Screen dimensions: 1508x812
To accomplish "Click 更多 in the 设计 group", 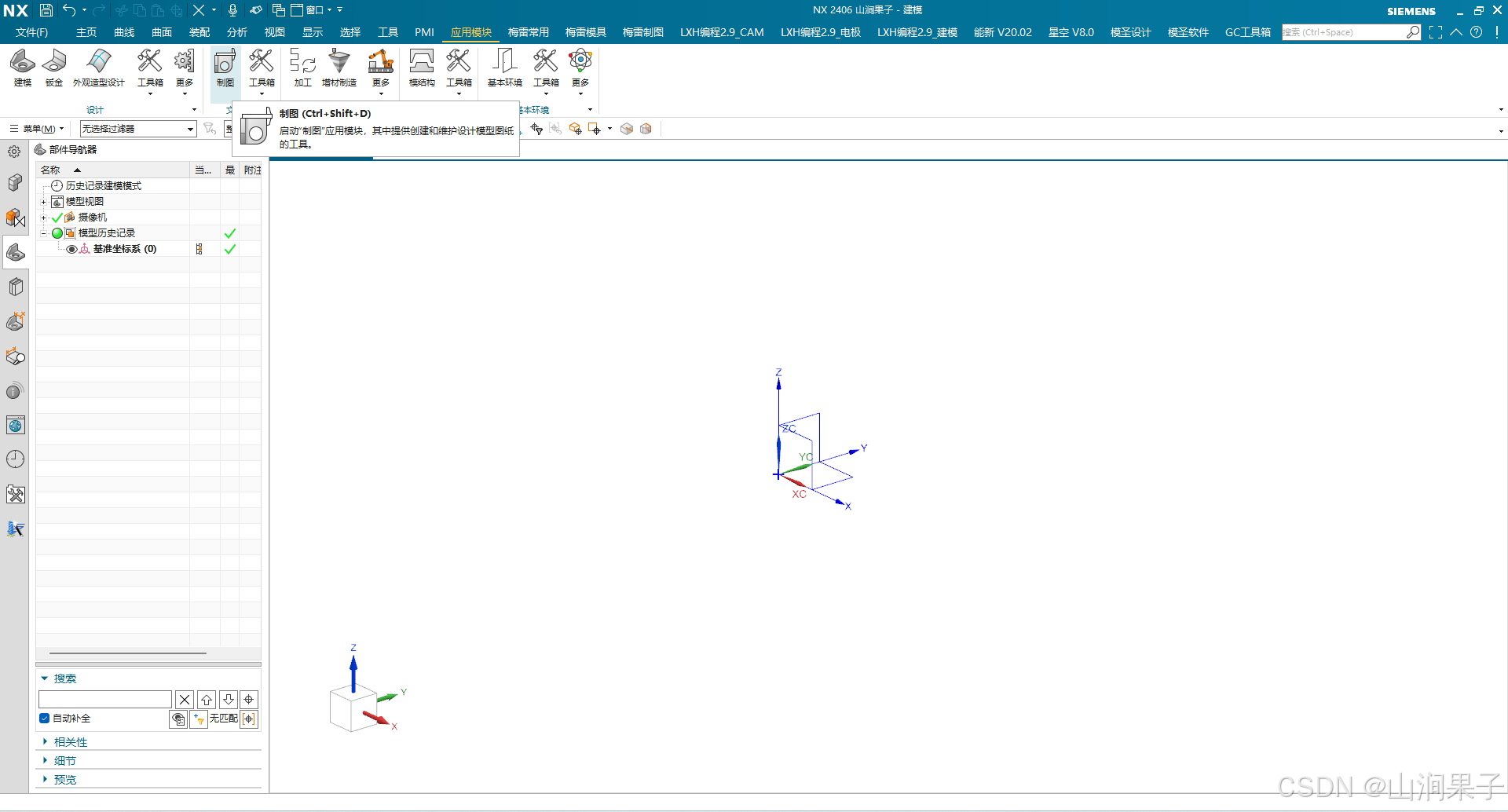I will pyautogui.click(x=185, y=71).
